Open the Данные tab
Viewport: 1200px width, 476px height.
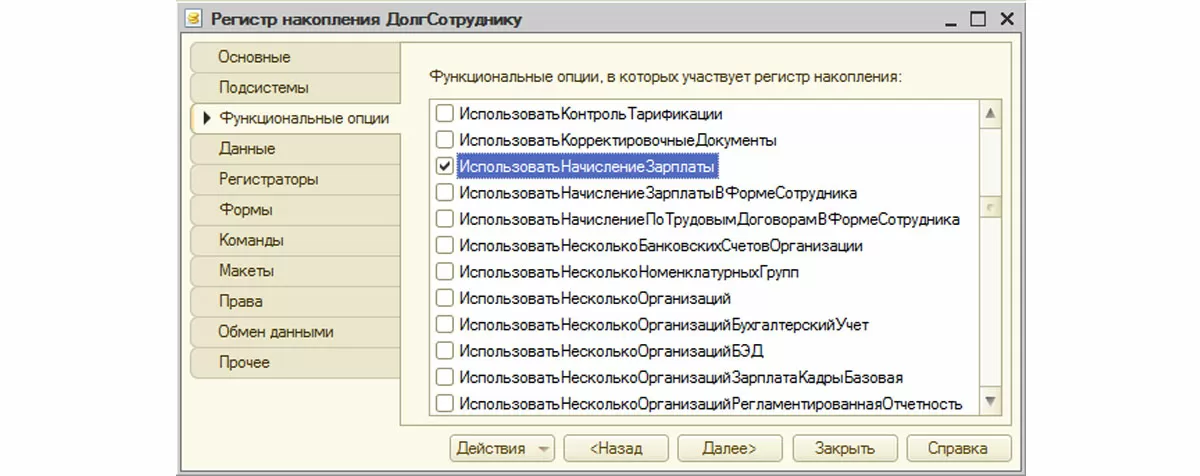coord(294,148)
